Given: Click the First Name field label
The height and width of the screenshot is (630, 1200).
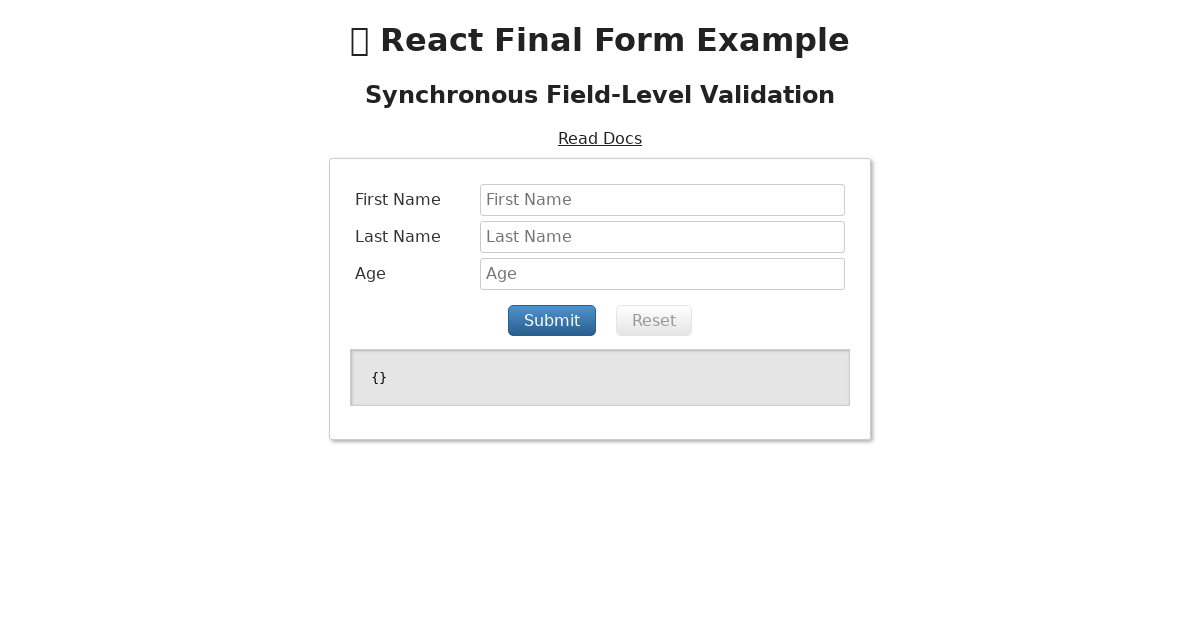Looking at the screenshot, I should pos(398,200).
